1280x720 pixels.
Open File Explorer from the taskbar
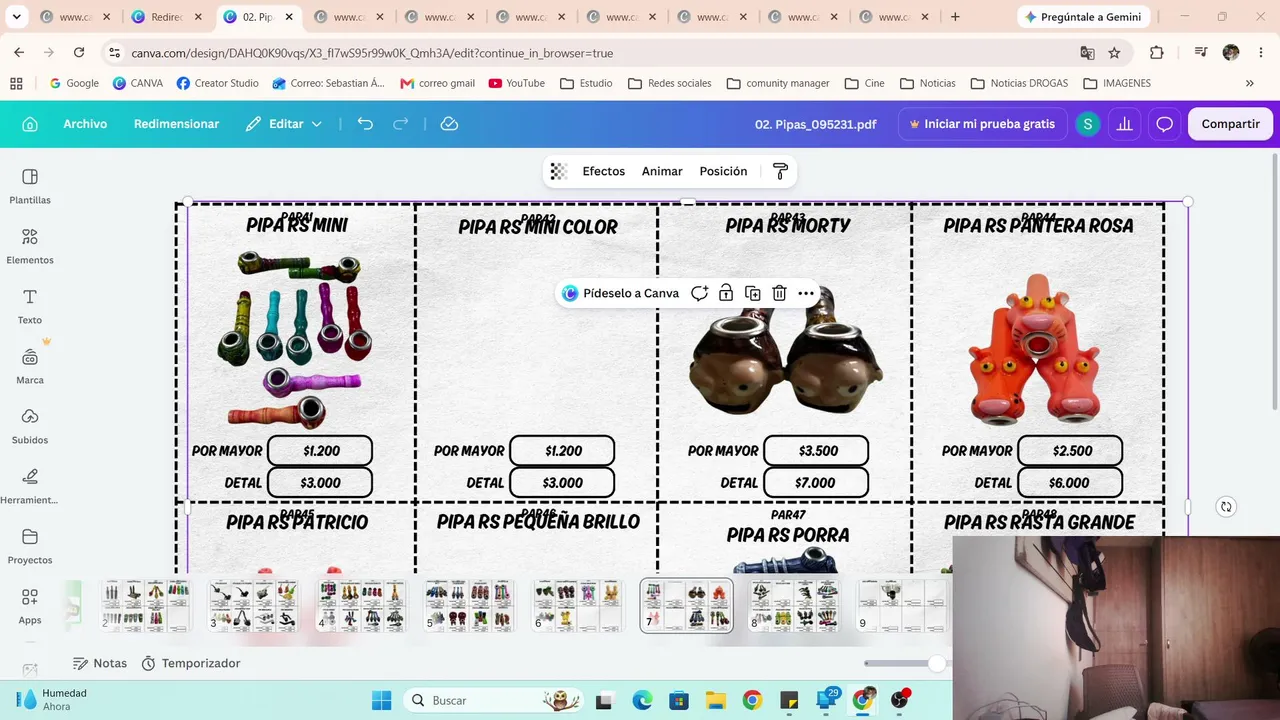[715, 700]
